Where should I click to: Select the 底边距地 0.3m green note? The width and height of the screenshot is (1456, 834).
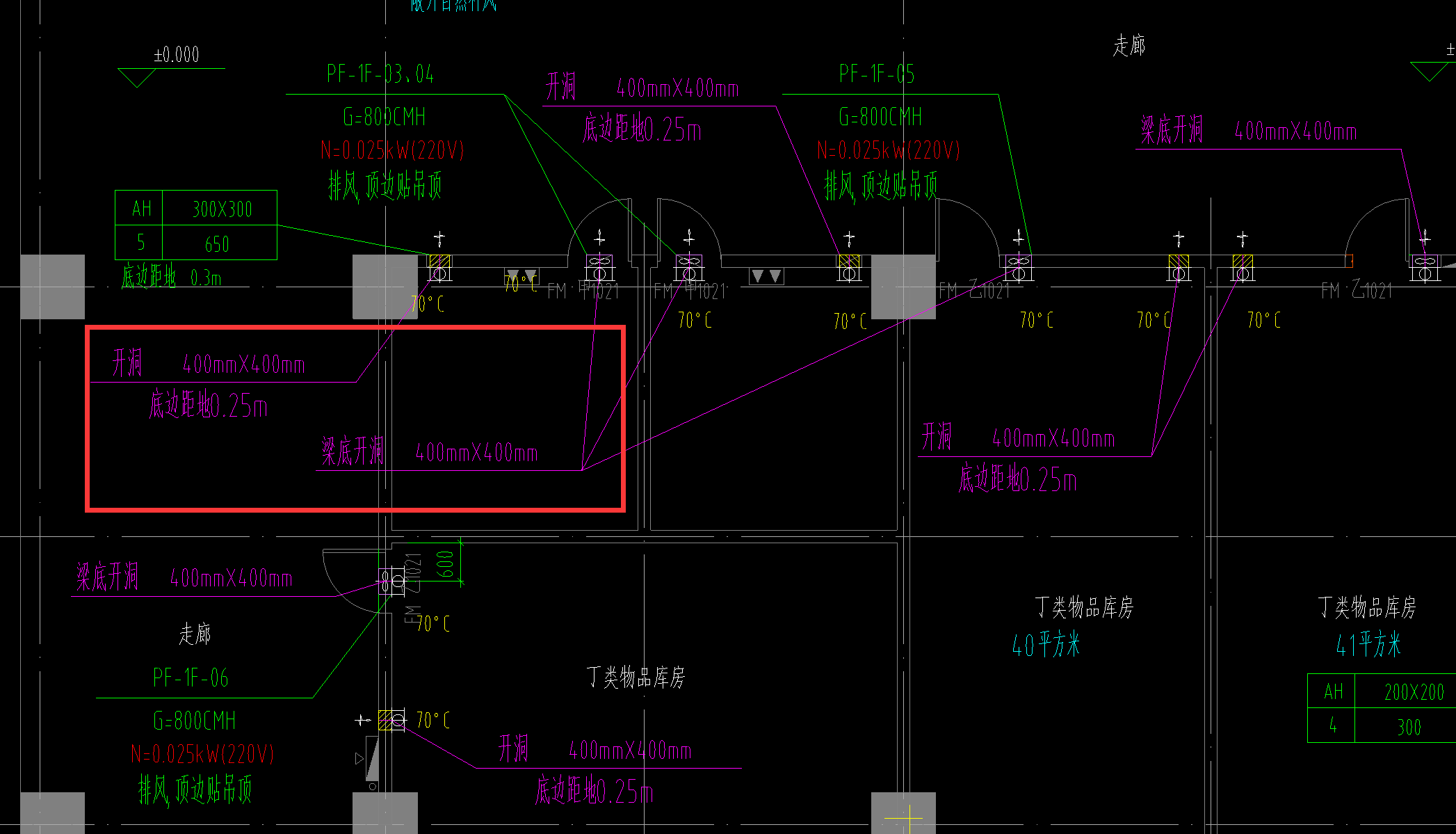(x=172, y=277)
